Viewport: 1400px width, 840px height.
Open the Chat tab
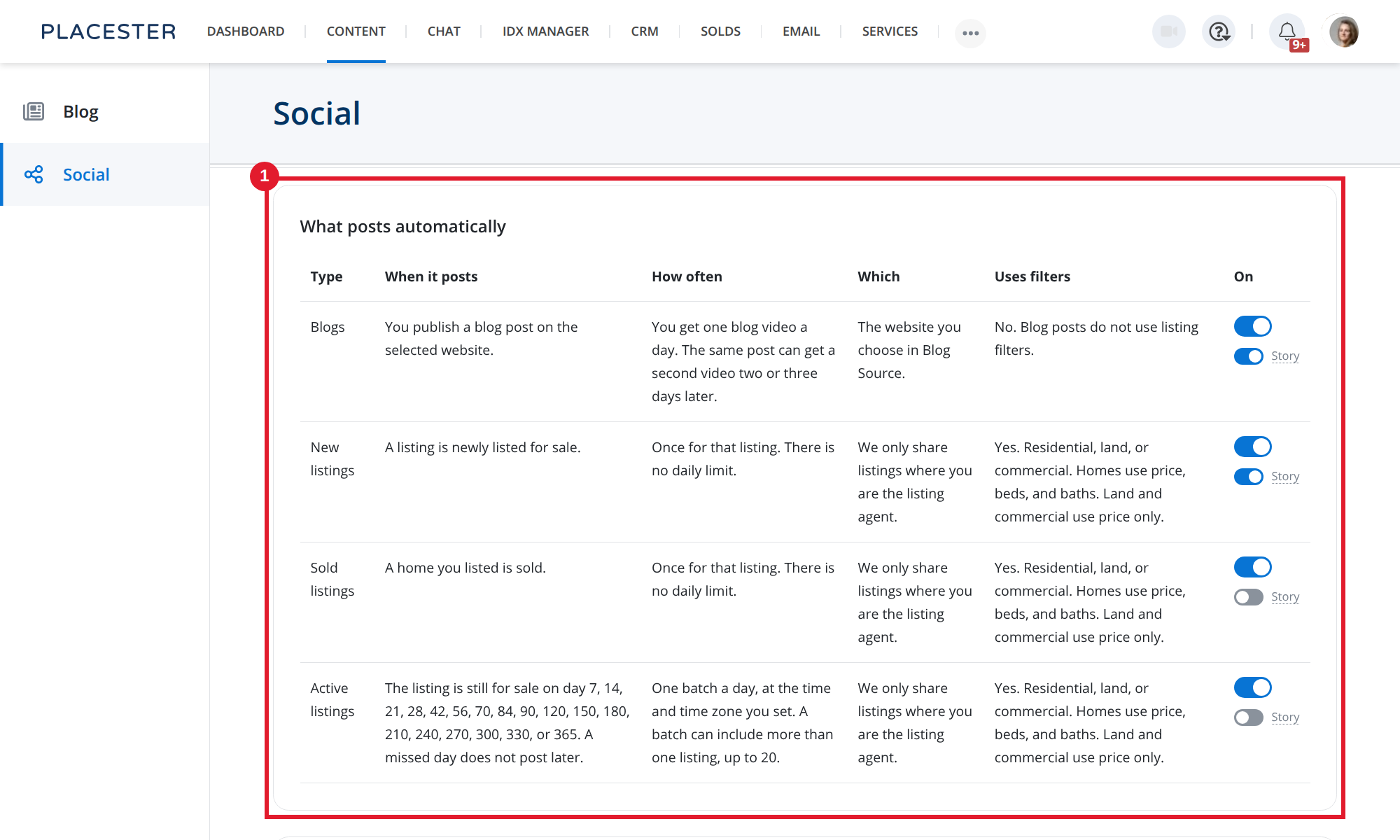click(444, 31)
